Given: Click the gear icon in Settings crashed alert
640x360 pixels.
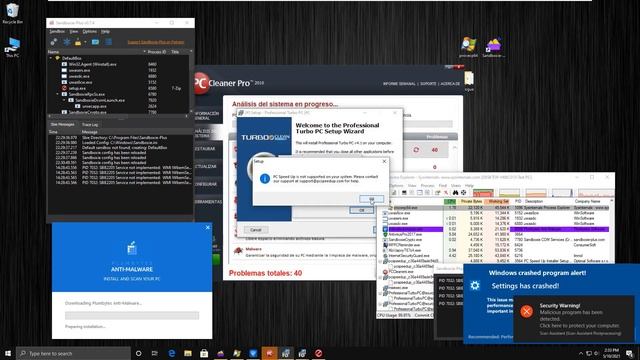Looking at the screenshot, I should click(475, 285).
